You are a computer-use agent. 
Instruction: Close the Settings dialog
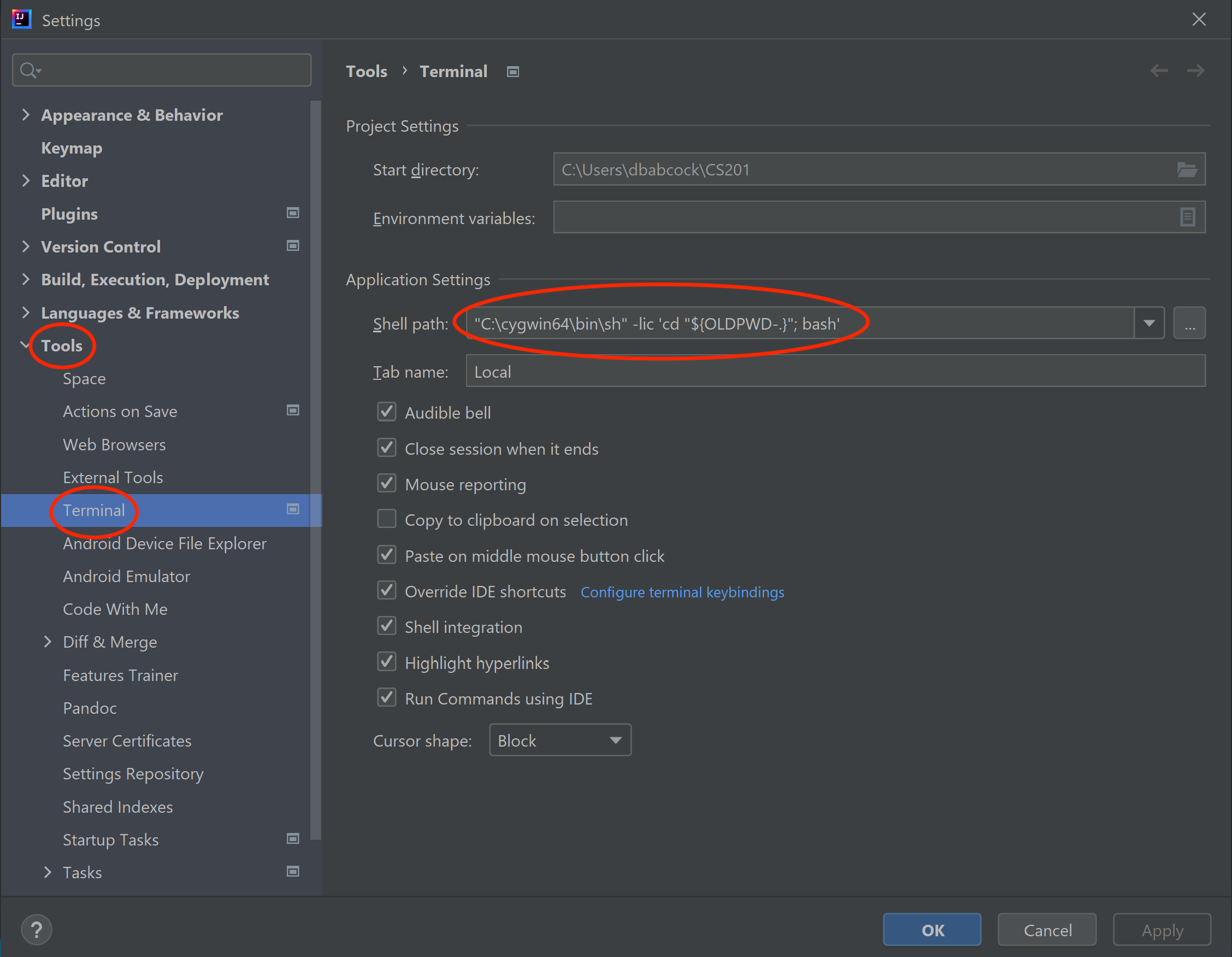(1199, 19)
